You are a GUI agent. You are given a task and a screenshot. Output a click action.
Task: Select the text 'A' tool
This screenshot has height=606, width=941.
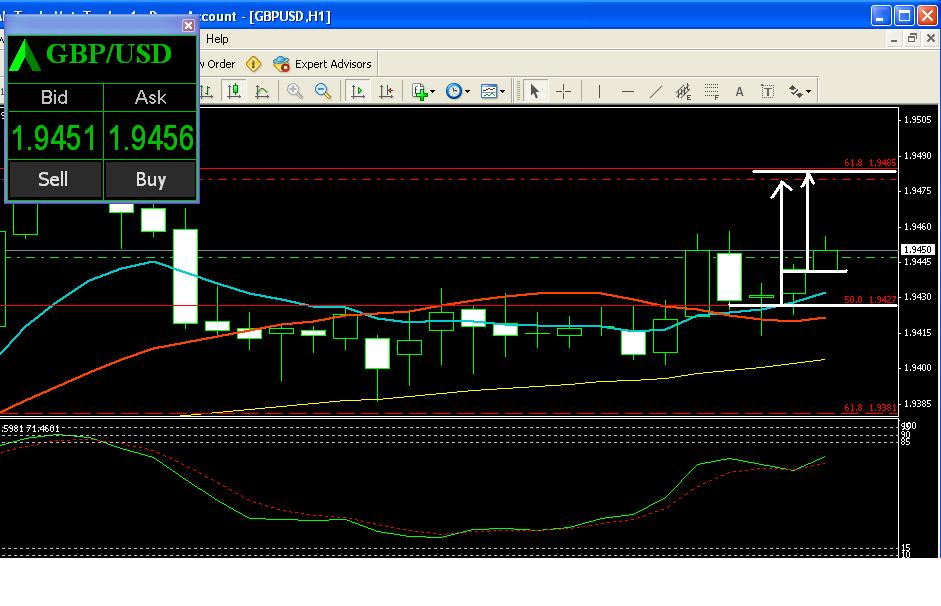coord(740,91)
